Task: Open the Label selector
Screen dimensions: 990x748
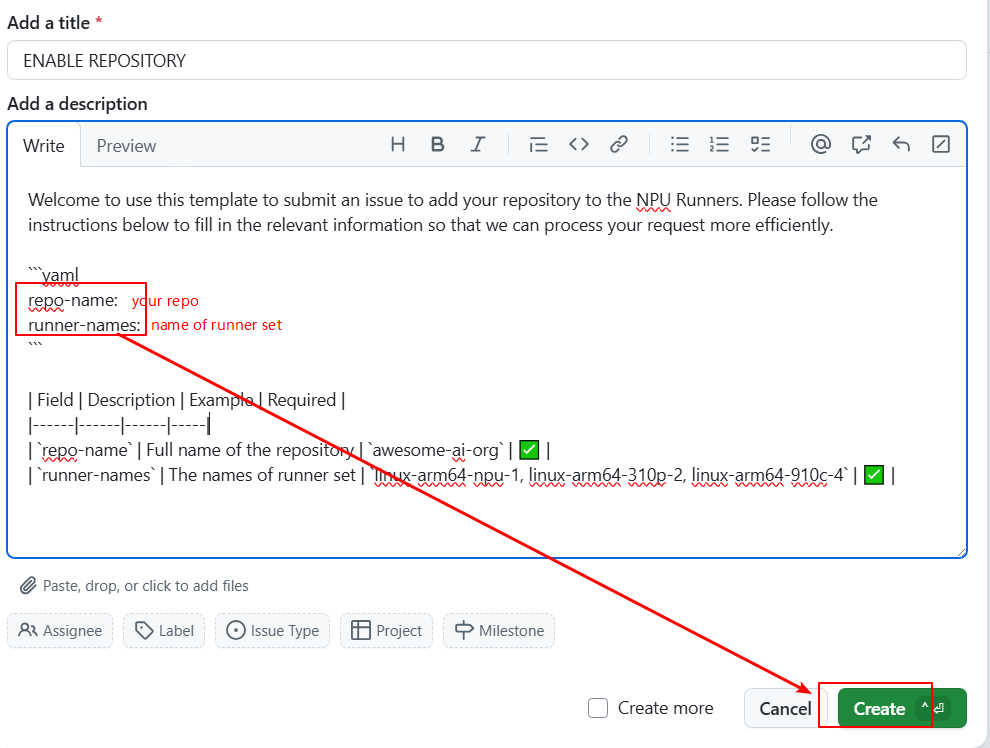Action: coord(164,631)
